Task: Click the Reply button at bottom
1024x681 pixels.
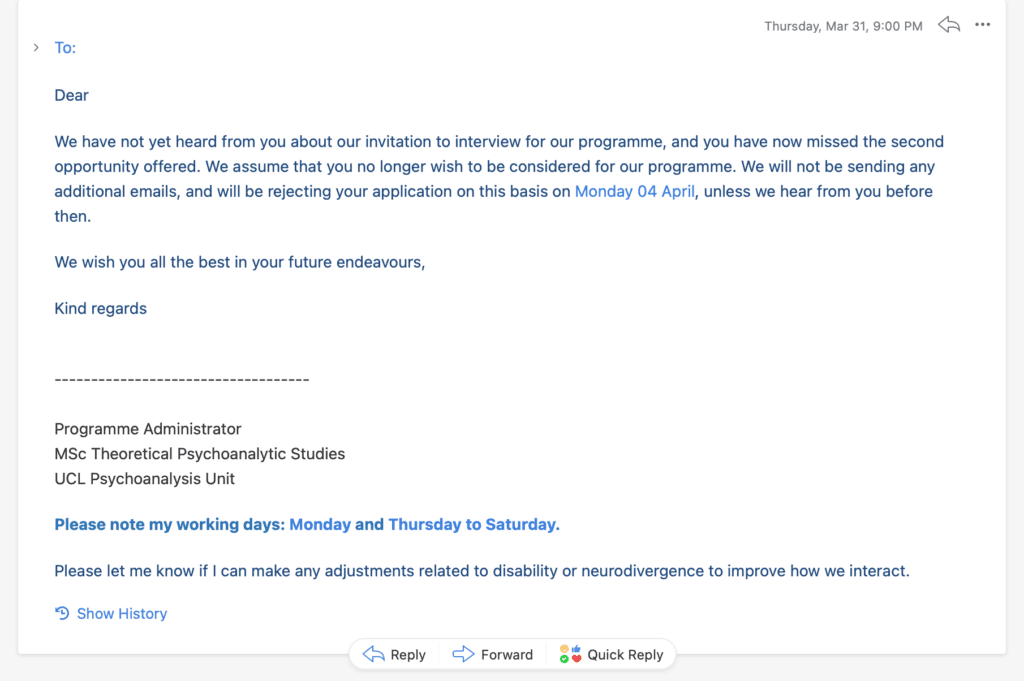Action: (x=394, y=654)
